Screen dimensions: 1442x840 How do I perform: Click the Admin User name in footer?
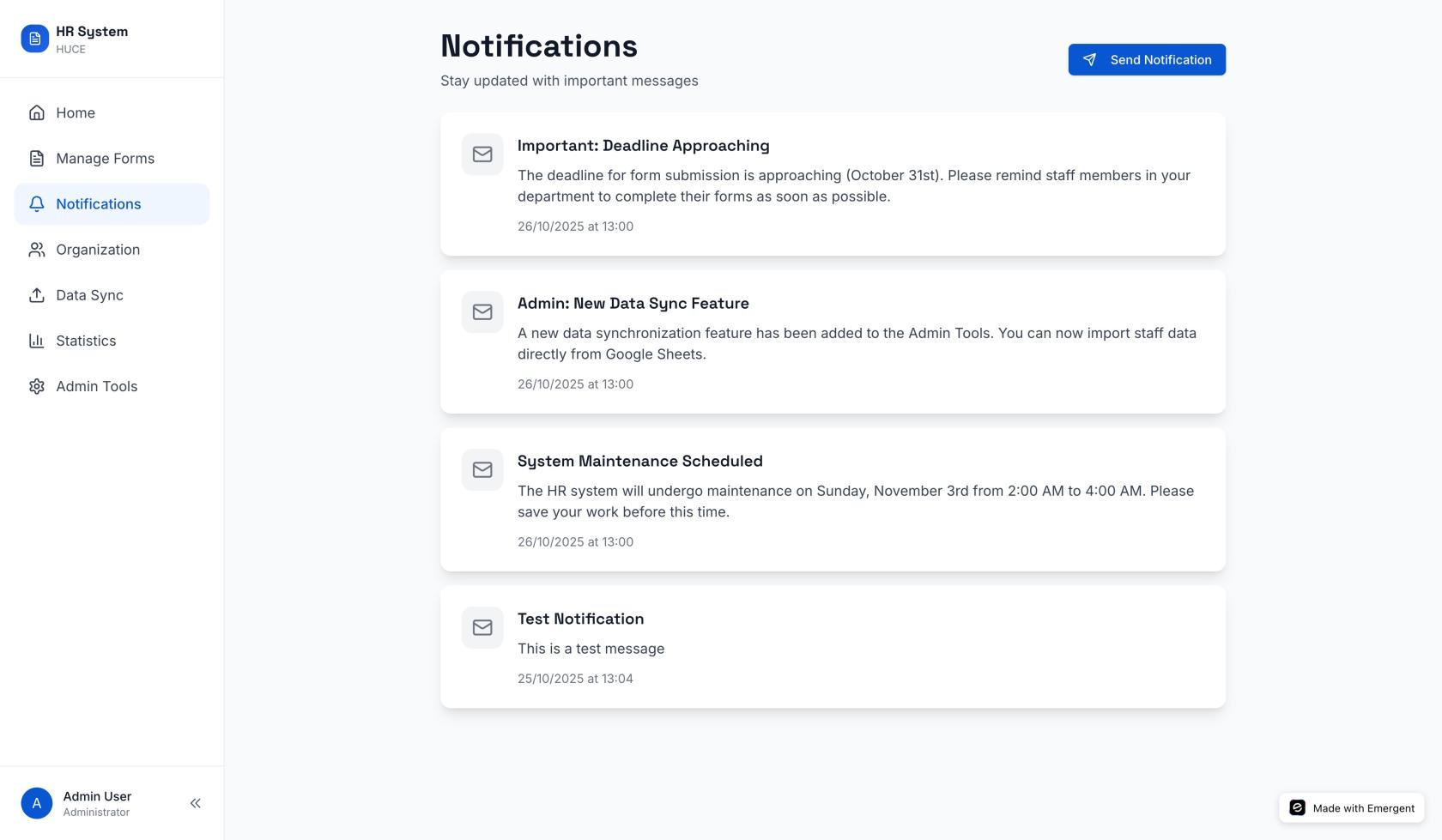(97, 796)
